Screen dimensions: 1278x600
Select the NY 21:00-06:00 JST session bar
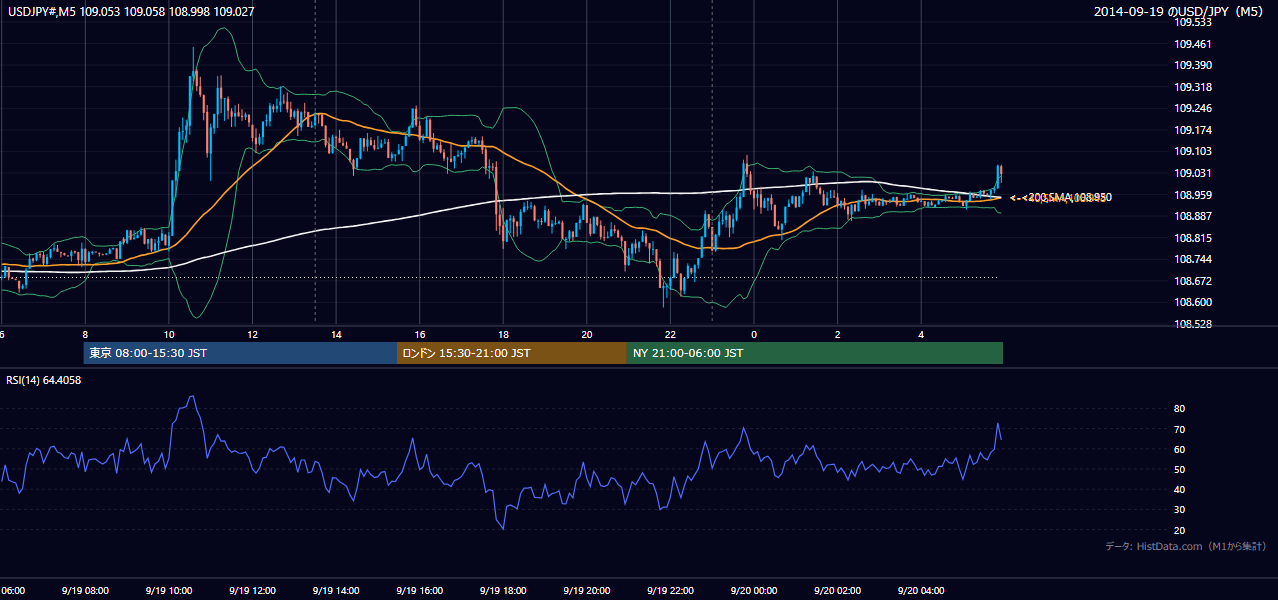click(815, 353)
